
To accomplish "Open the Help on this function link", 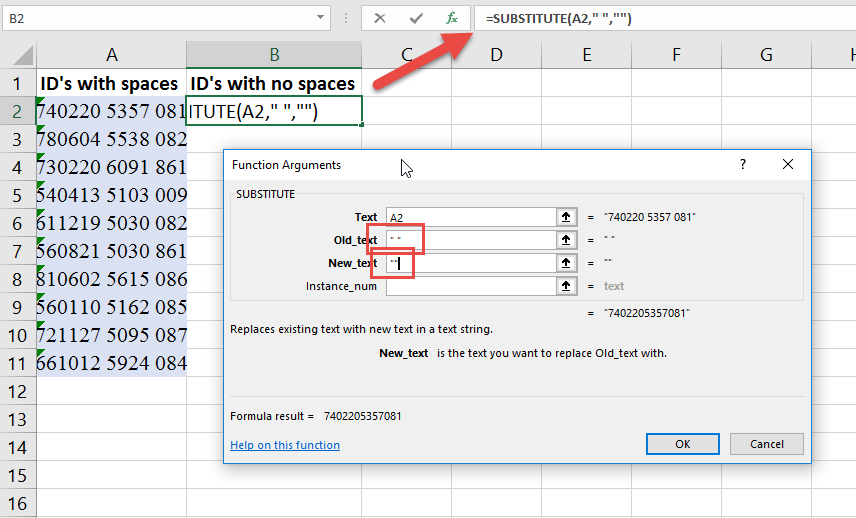I will 285,445.
